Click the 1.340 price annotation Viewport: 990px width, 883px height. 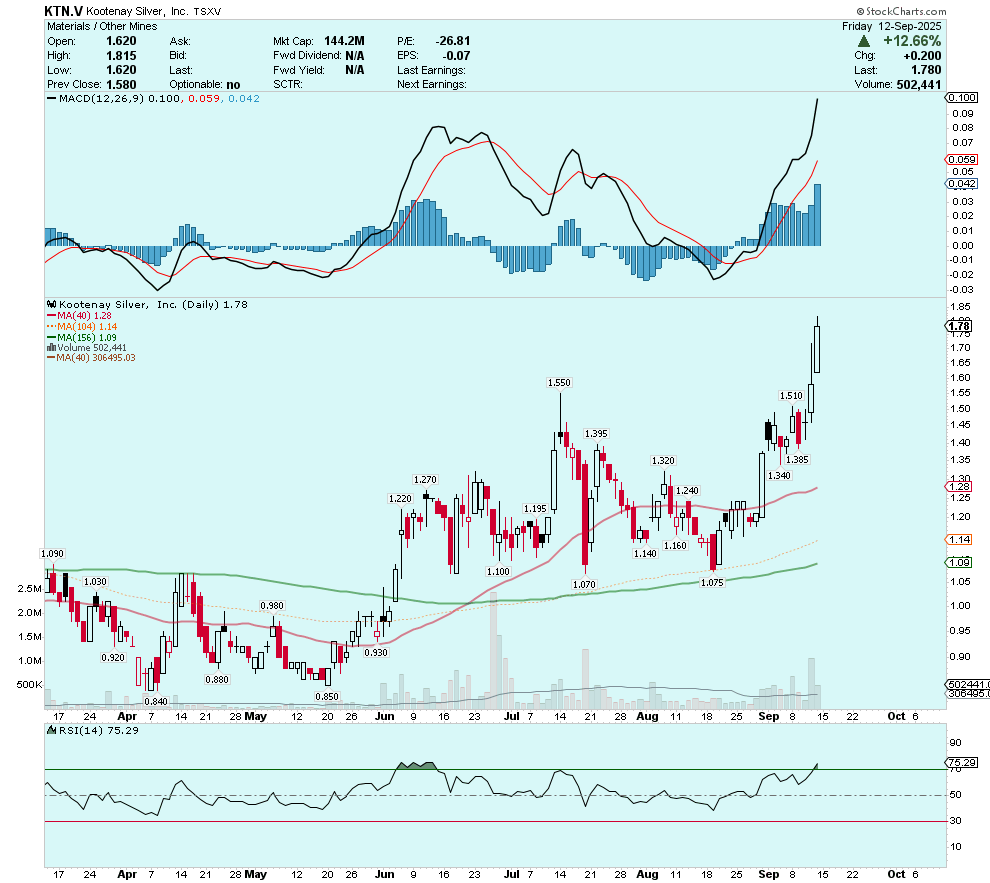pos(778,475)
